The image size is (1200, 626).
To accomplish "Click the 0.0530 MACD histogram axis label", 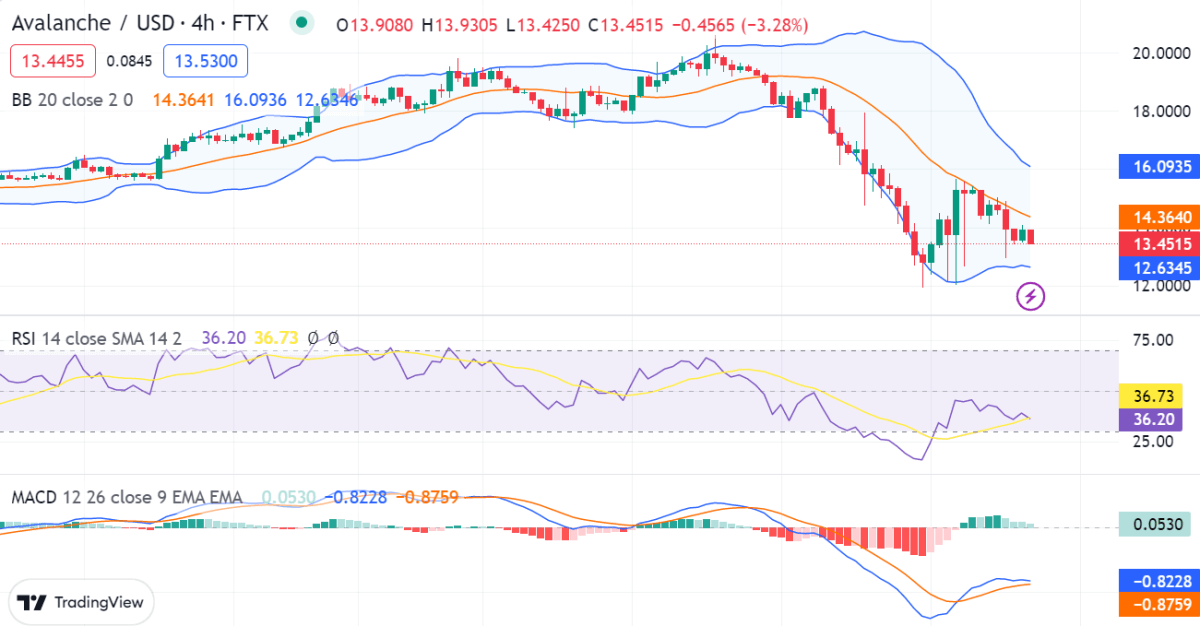I will (1157, 524).
